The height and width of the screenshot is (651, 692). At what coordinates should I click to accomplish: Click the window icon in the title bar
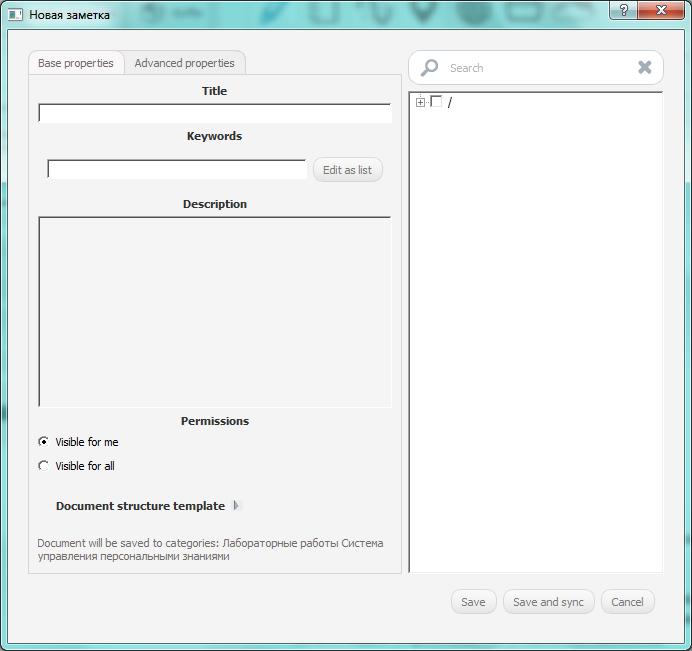pyautogui.click(x=15, y=15)
